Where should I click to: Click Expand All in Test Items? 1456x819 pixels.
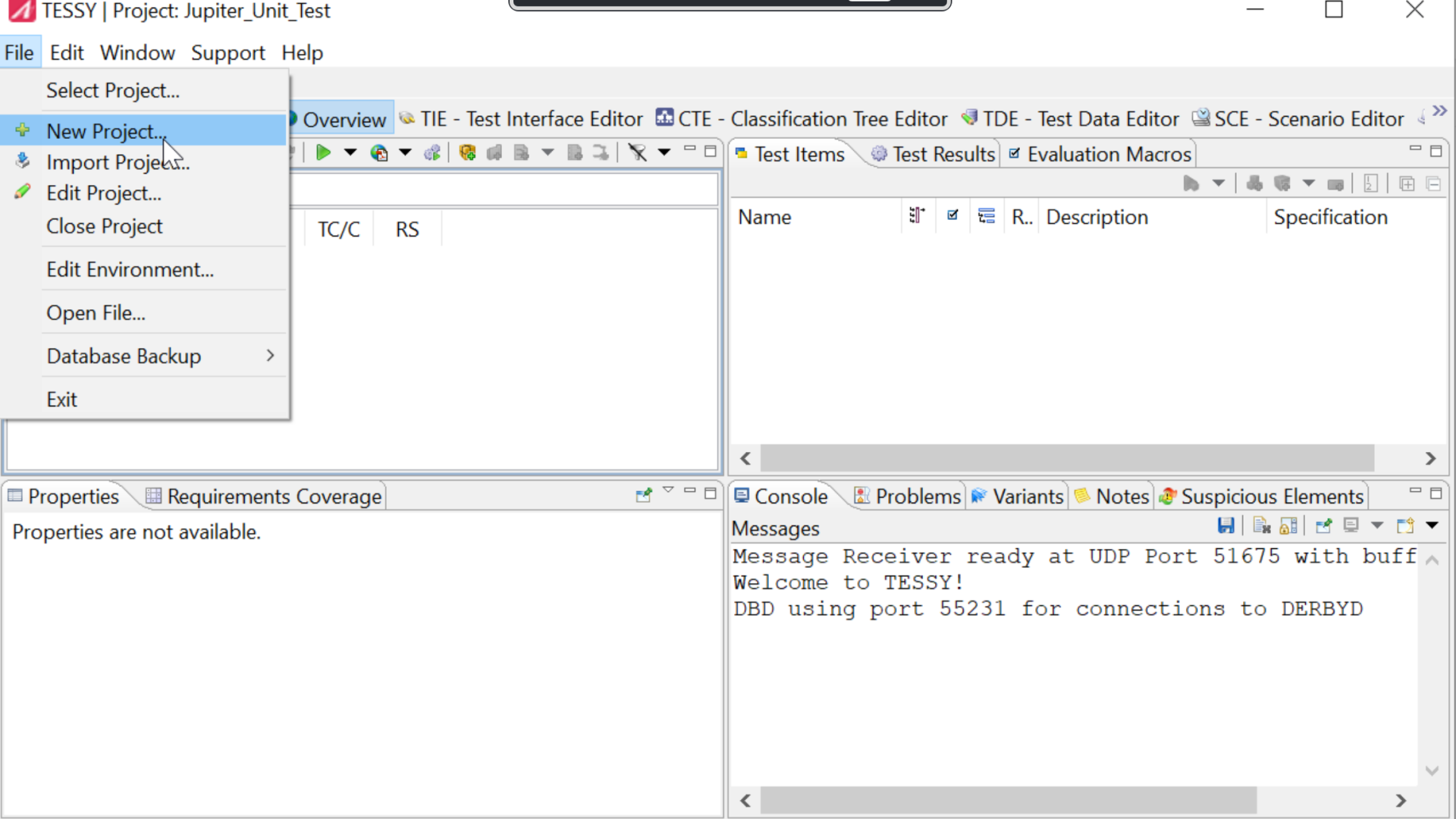pyautogui.click(x=1407, y=184)
